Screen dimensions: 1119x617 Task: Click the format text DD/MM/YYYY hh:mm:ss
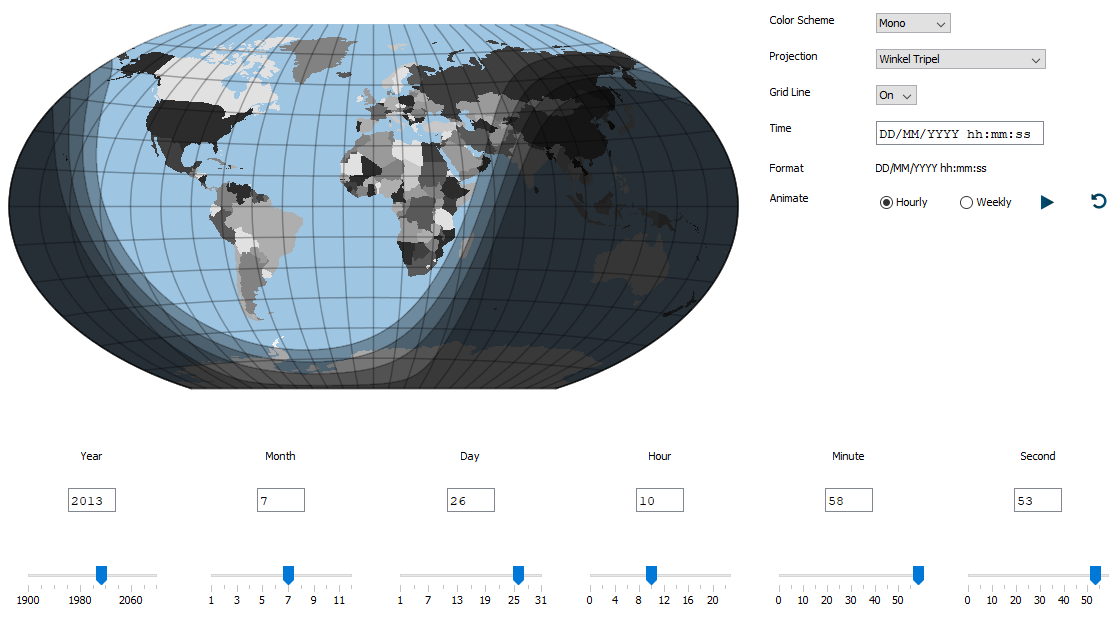click(931, 168)
